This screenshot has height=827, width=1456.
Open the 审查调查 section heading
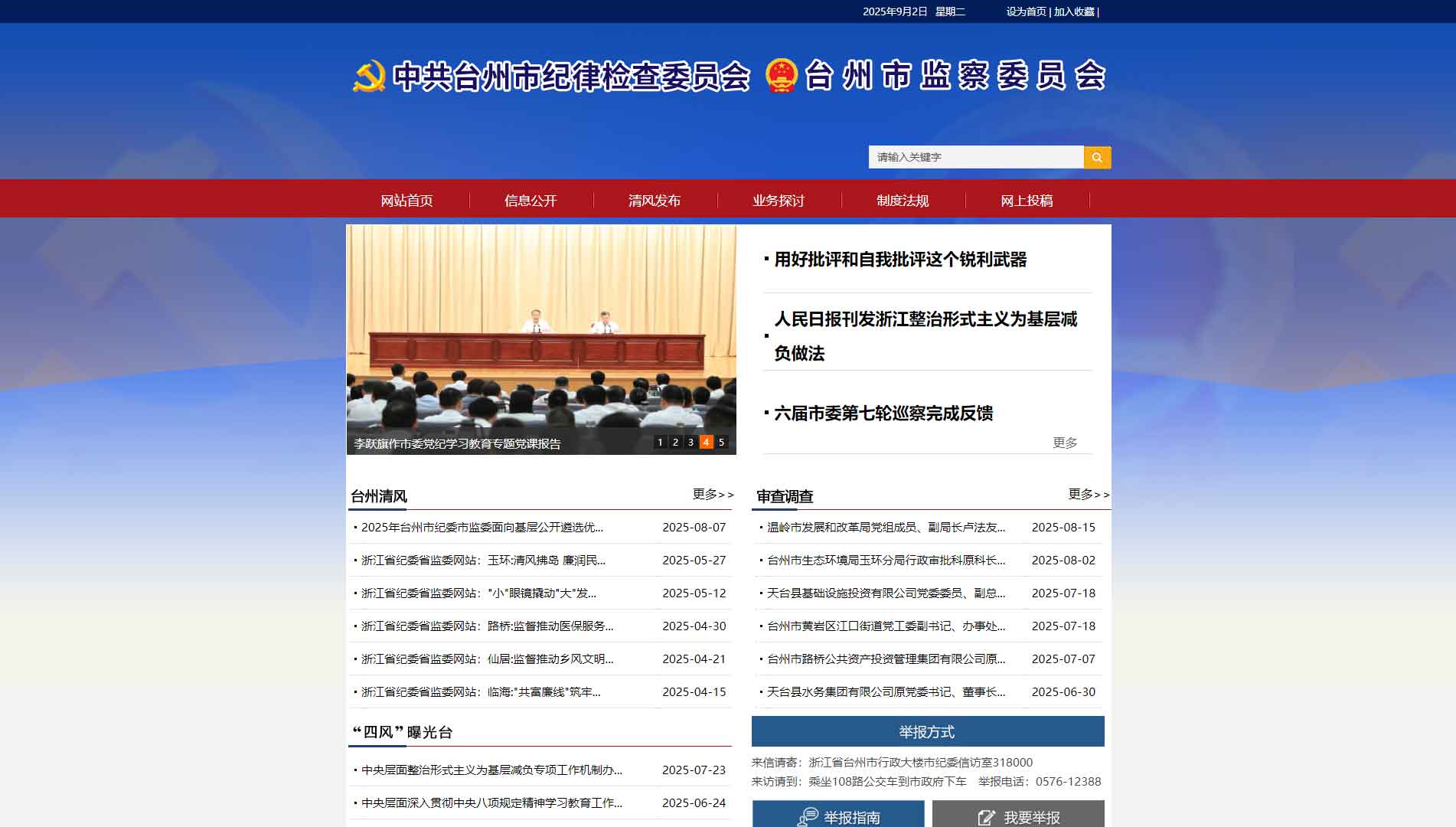[x=785, y=496]
